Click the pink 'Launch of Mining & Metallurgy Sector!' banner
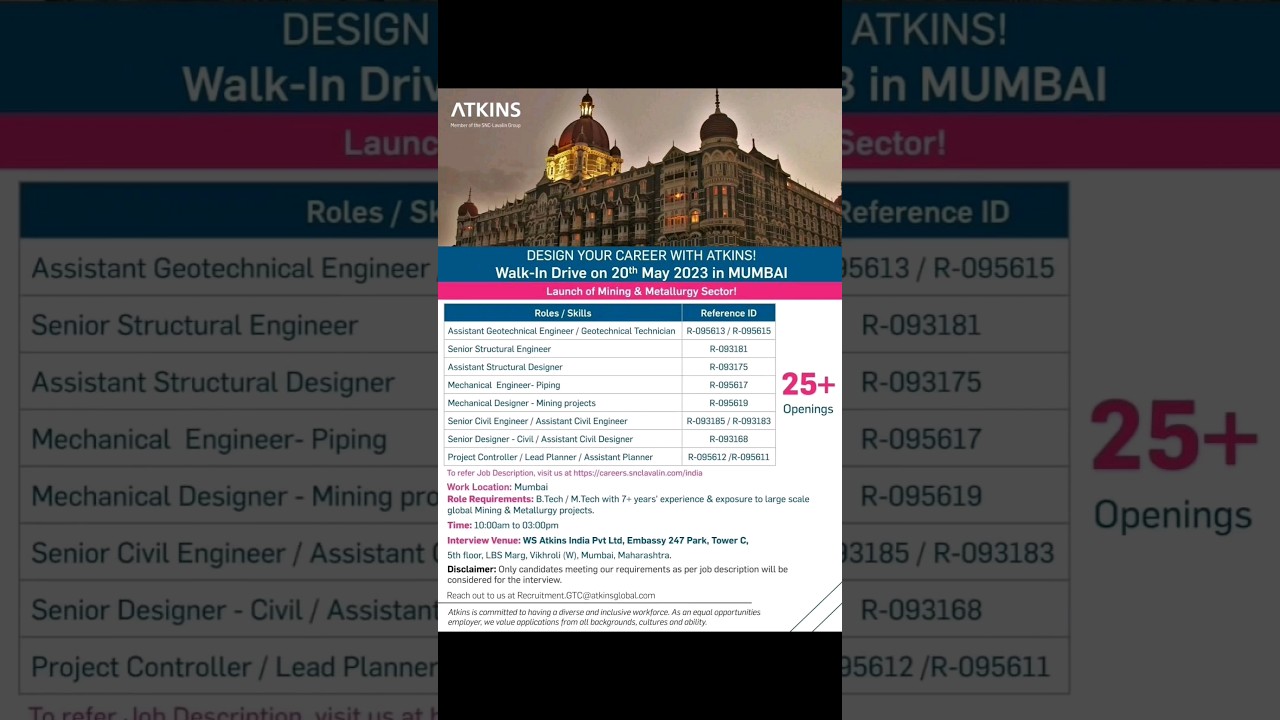This screenshot has height=720, width=1280. pyautogui.click(x=640, y=291)
